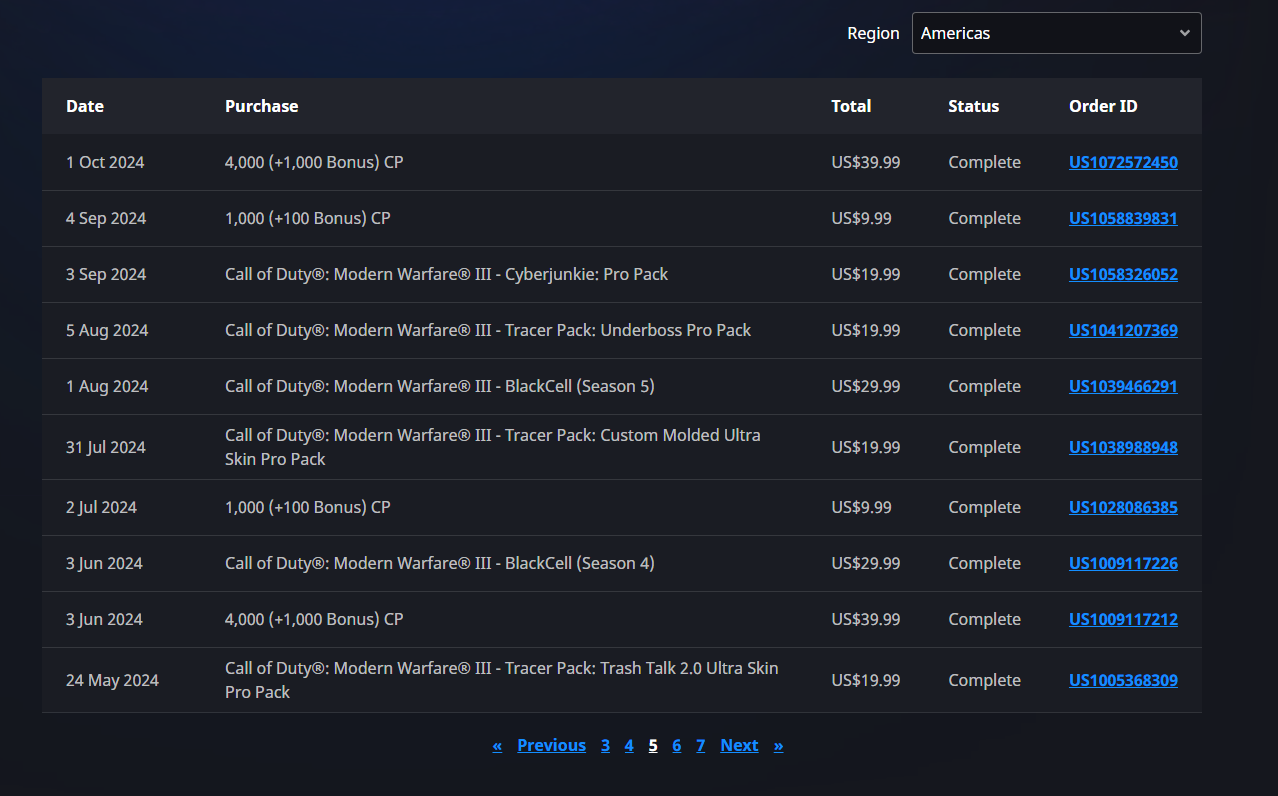This screenshot has height=796, width=1278.
Task: Open order US1028086385
Action: [1123, 507]
